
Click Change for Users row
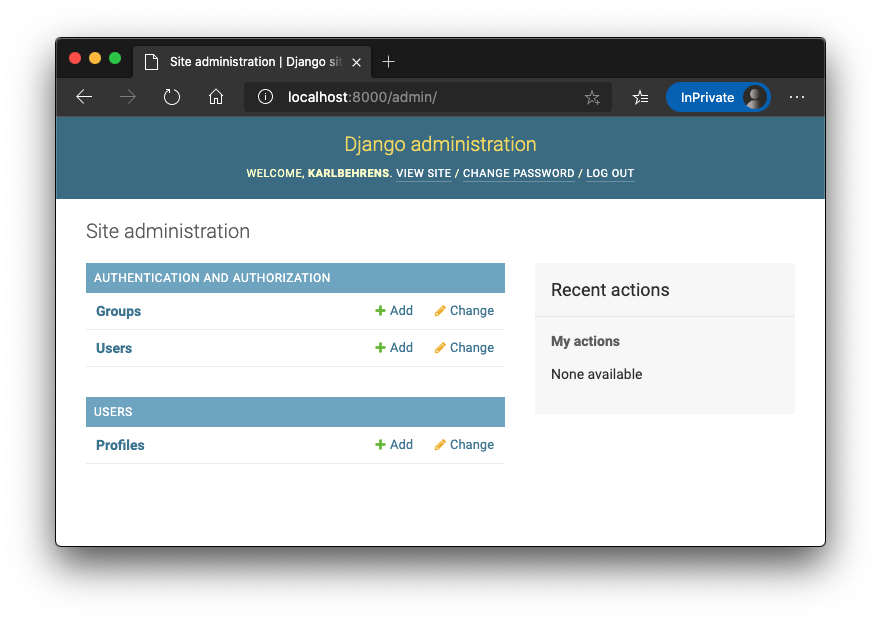point(464,348)
